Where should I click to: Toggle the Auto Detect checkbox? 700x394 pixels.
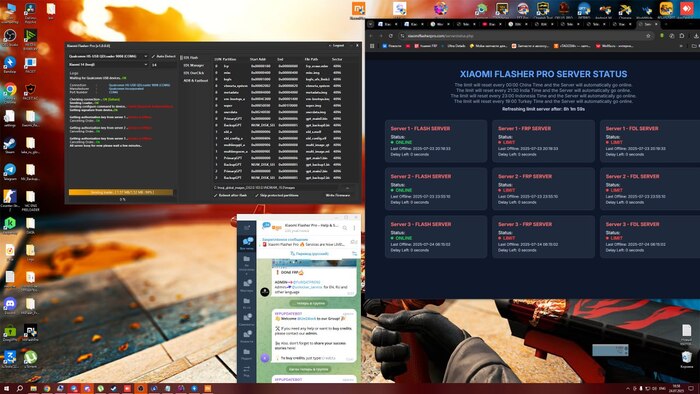click(x=163, y=57)
